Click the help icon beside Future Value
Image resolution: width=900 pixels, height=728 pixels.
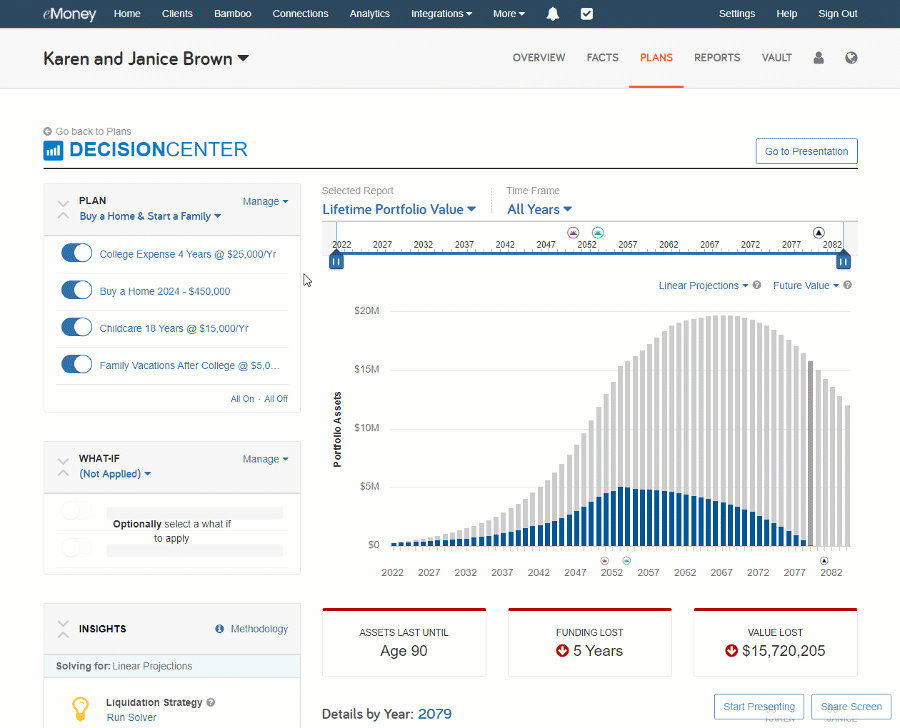pyautogui.click(x=848, y=285)
